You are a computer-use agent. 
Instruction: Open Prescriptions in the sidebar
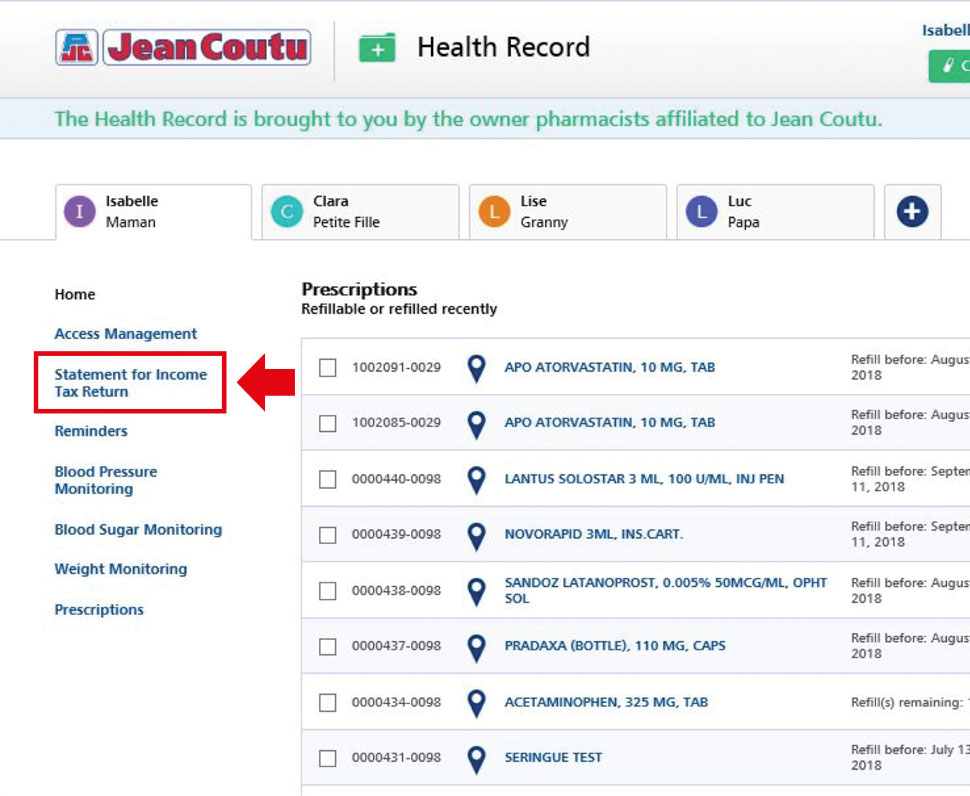click(99, 610)
